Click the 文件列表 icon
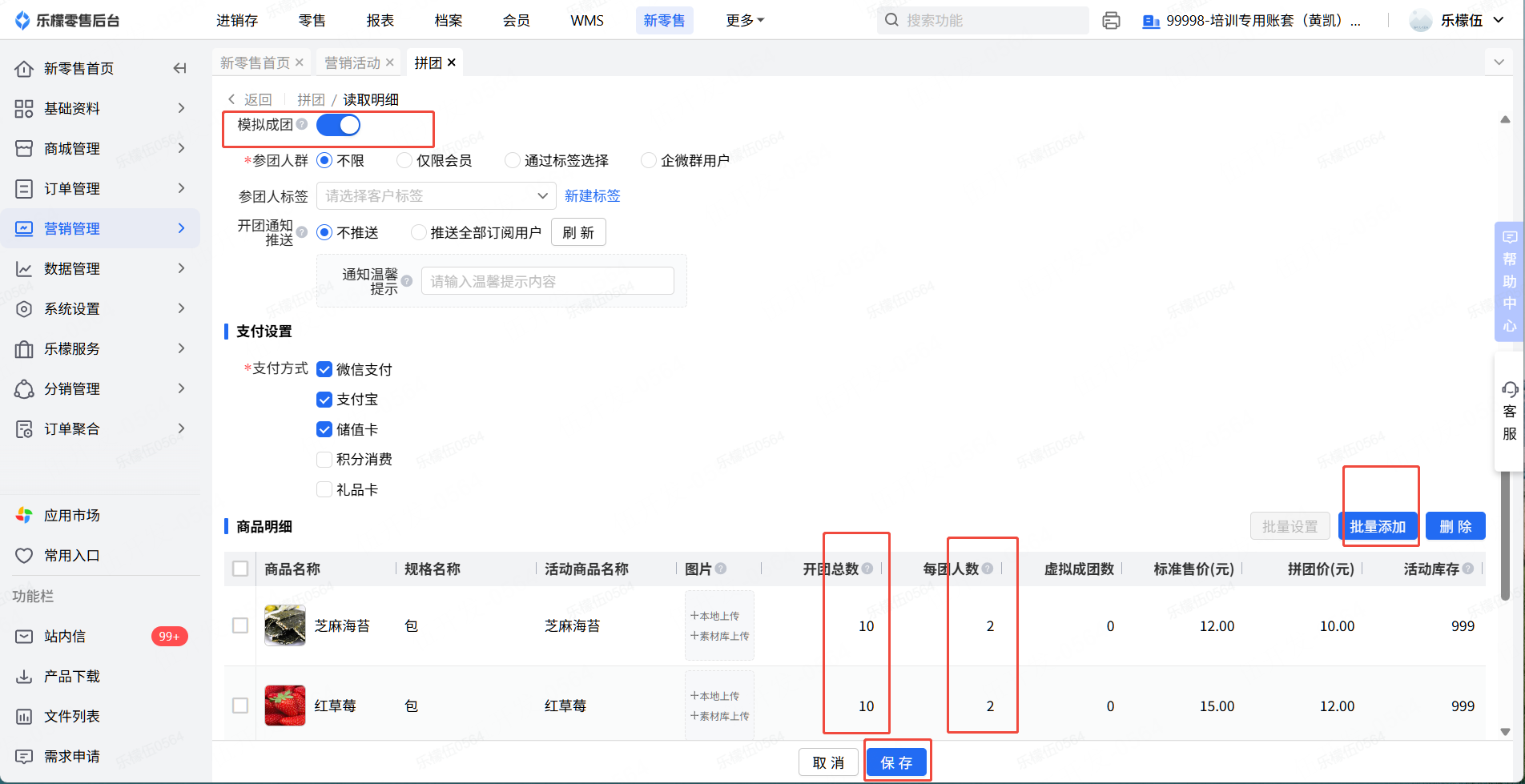This screenshot has height=784, width=1525. point(24,717)
